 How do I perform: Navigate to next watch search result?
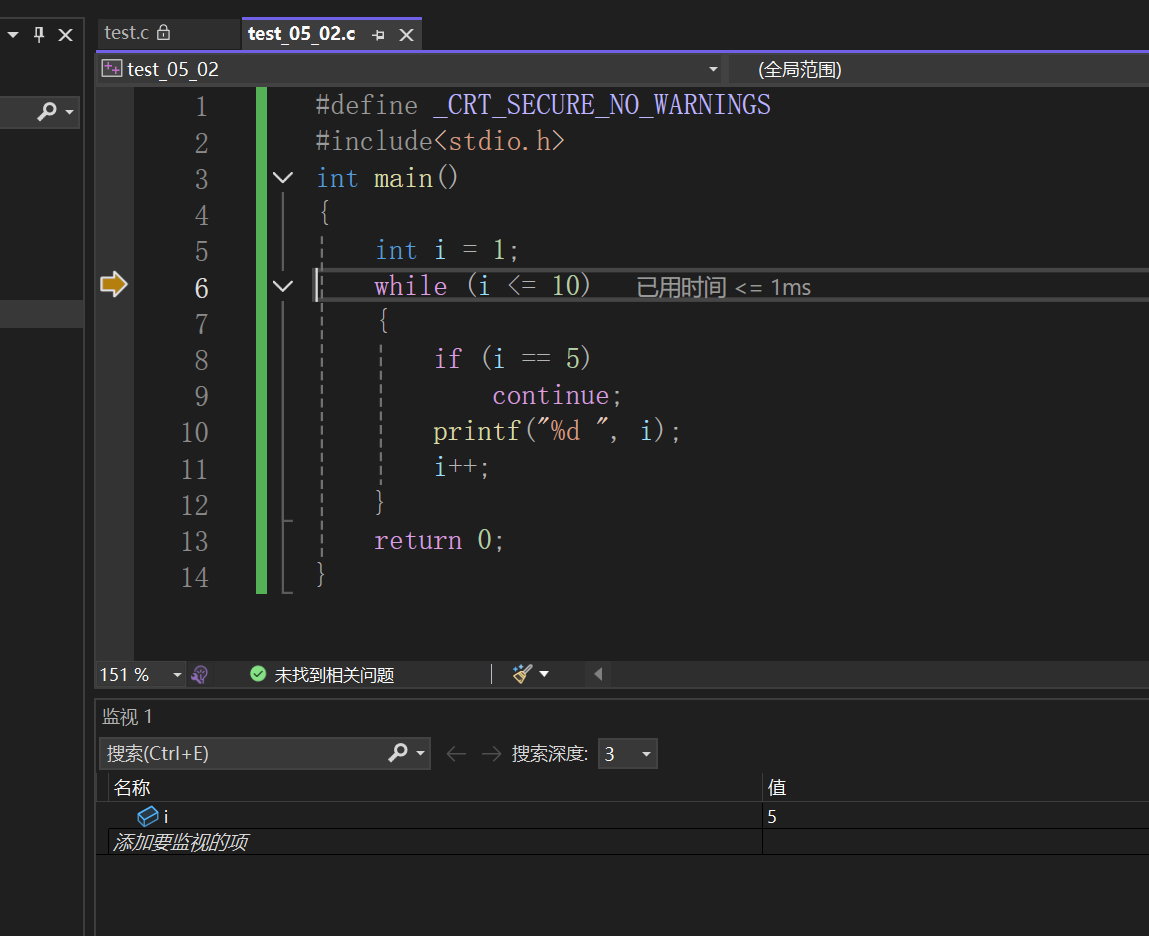click(x=491, y=753)
